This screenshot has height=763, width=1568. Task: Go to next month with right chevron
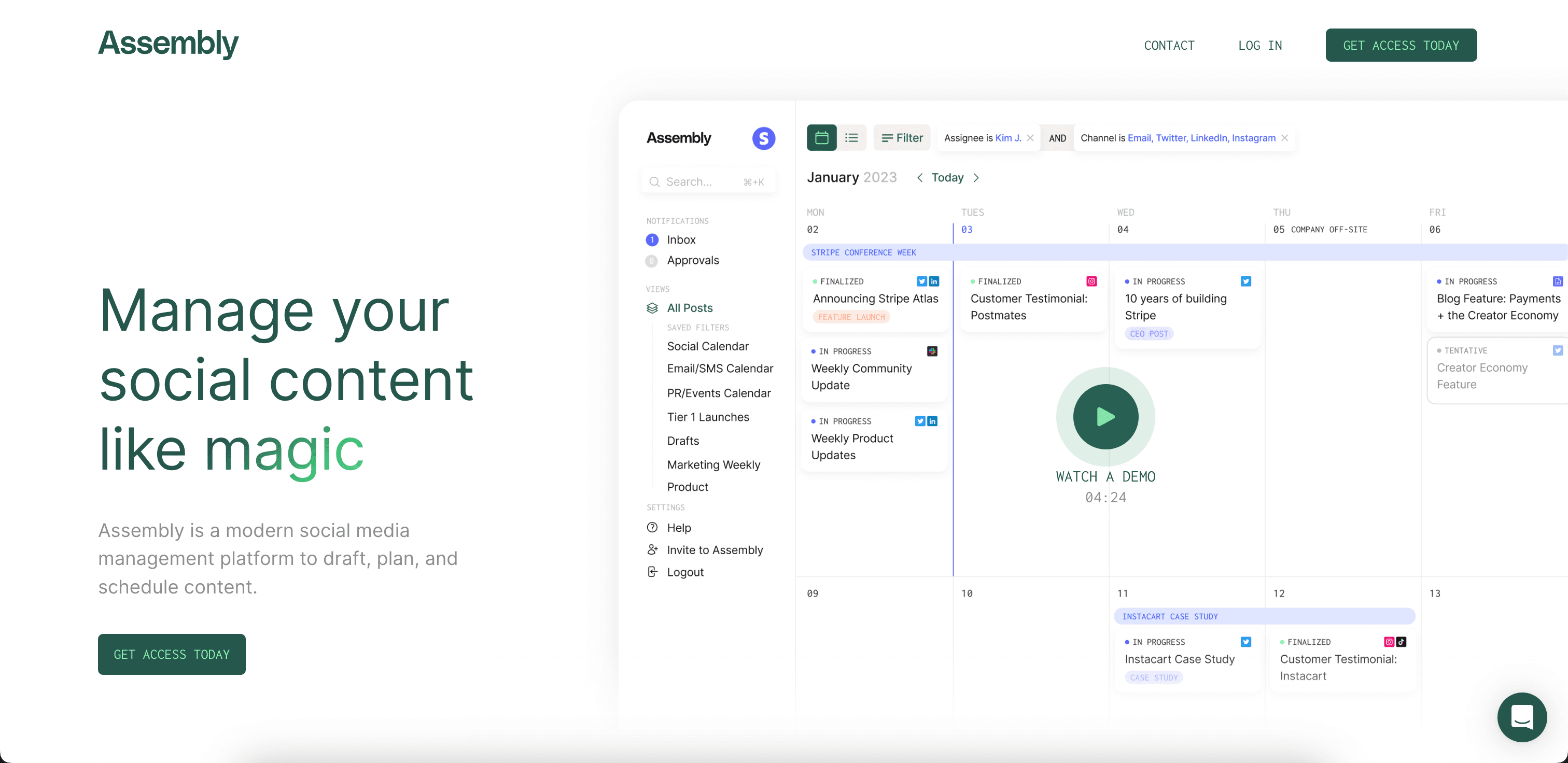tap(976, 178)
